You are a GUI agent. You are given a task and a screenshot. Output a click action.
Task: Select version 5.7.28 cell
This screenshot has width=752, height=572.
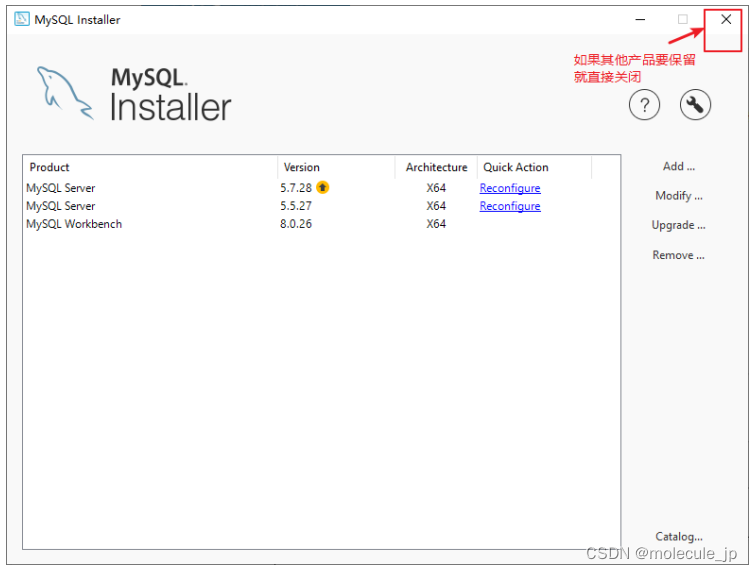(296, 188)
